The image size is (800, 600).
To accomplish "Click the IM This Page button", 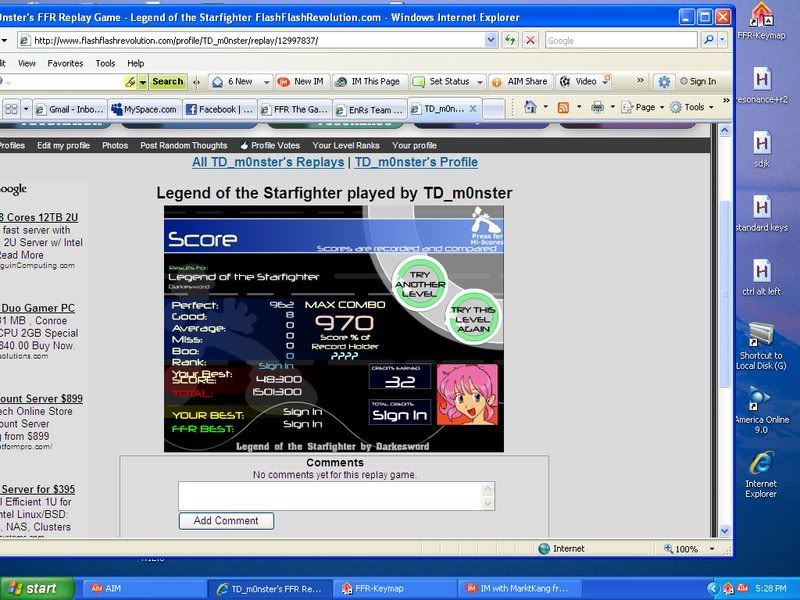I will [368, 82].
